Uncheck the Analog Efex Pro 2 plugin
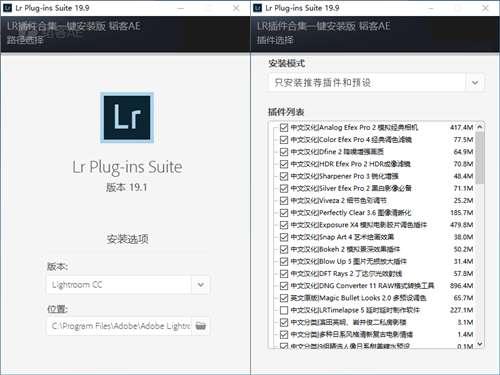The width and height of the screenshot is (500, 375). [284, 127]
